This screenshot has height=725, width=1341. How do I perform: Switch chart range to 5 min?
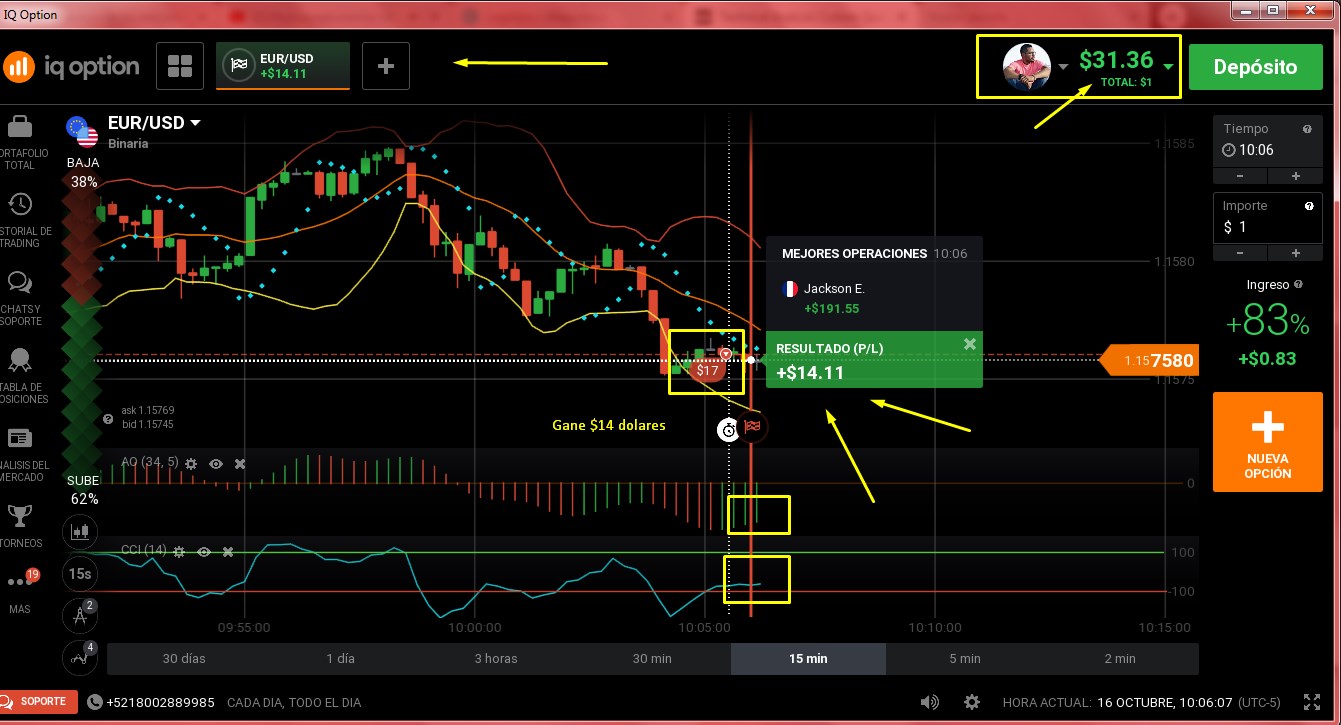point(964,658)
